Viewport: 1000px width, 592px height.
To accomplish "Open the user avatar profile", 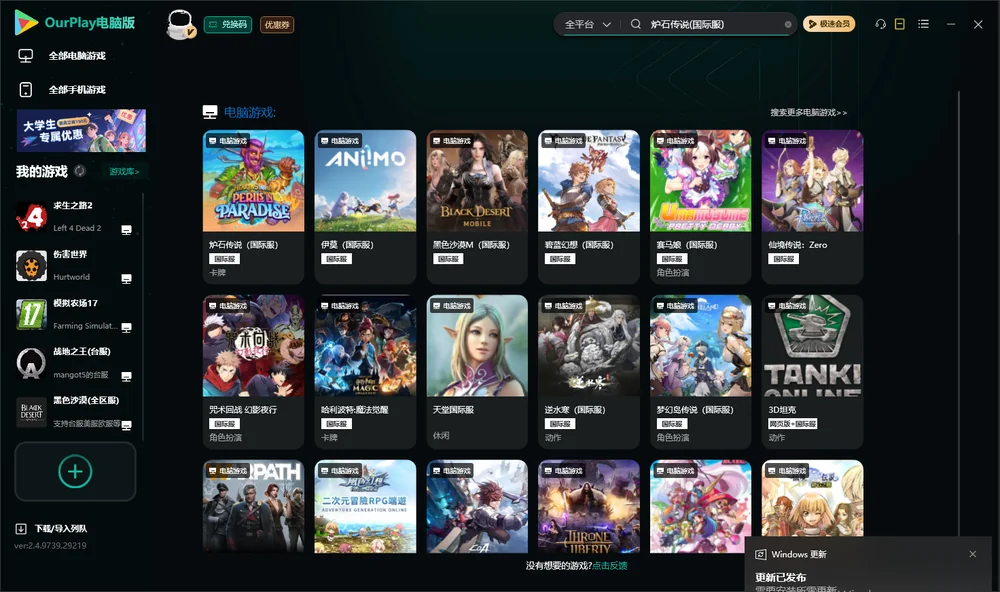I will pos(180,25).
